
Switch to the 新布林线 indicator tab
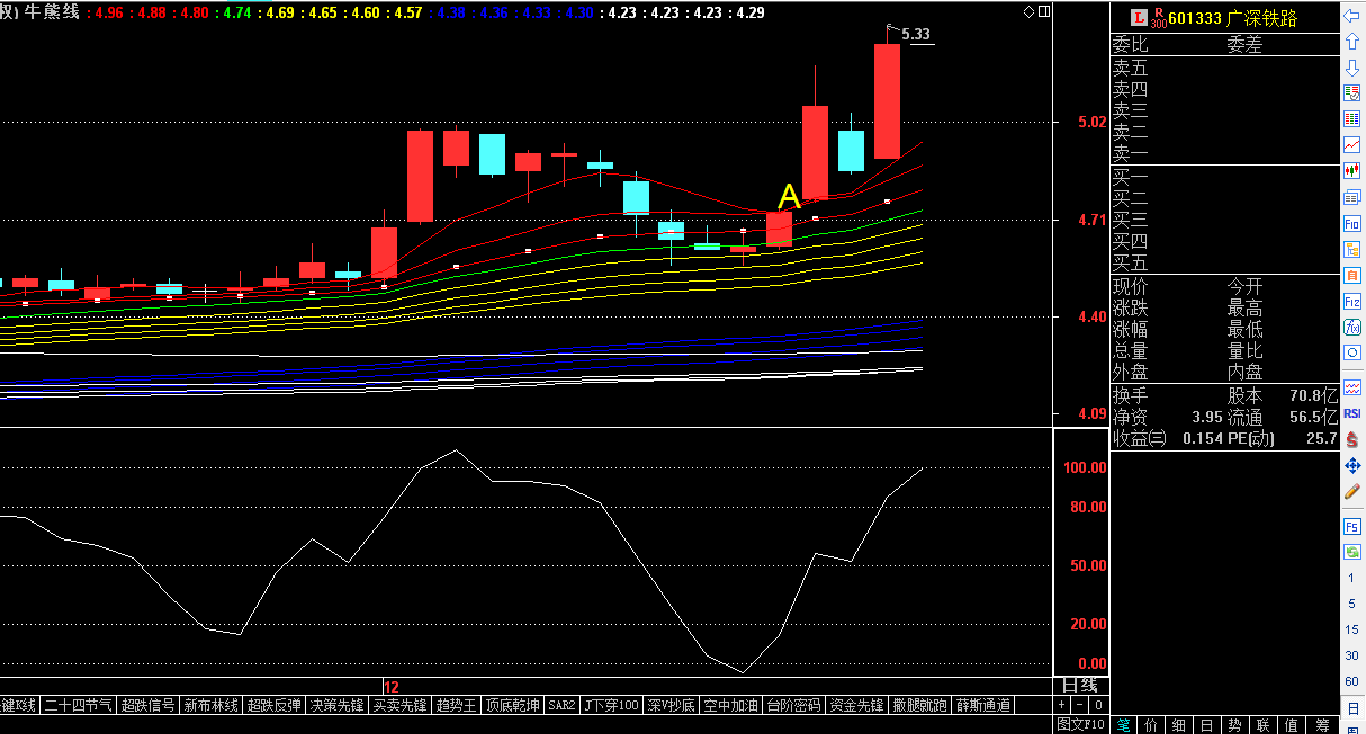pyautogui.click(x=211, y=705)
